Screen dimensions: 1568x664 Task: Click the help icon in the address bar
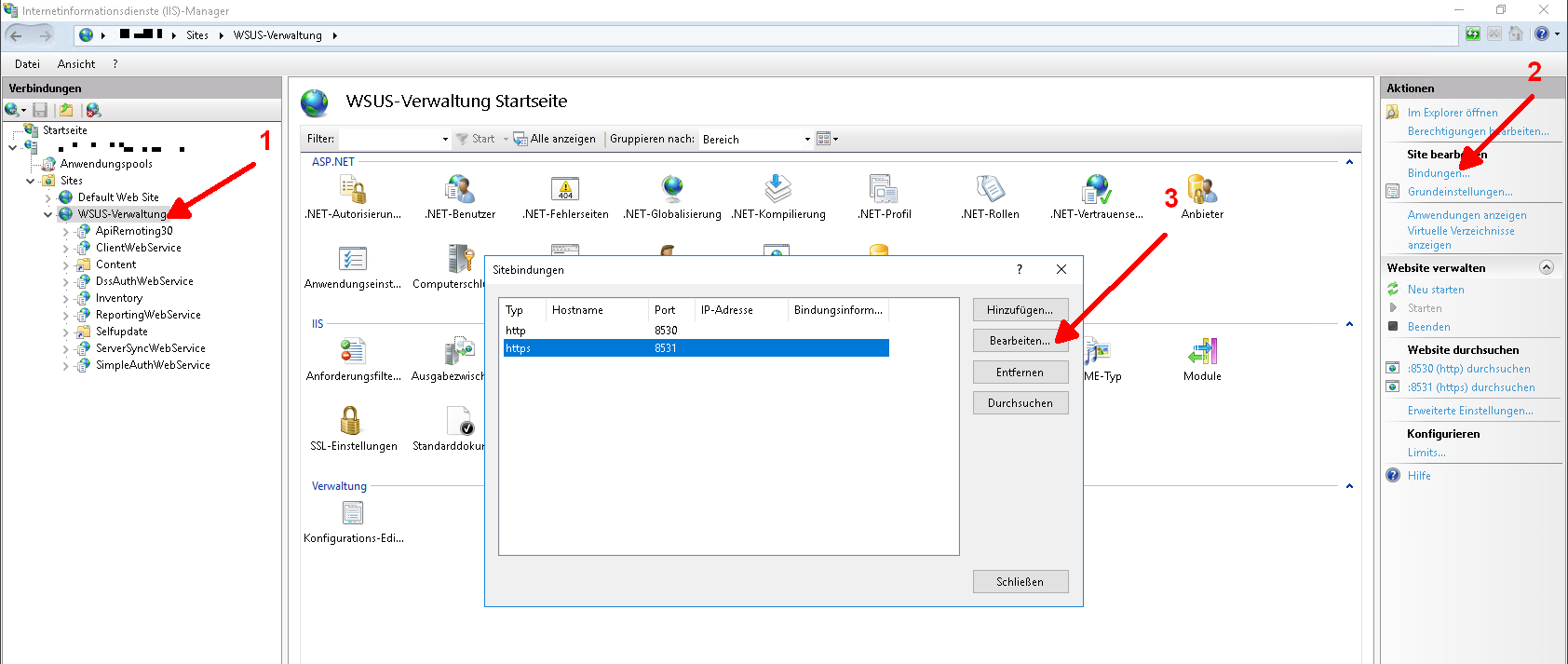click(x=1542, y=34)
